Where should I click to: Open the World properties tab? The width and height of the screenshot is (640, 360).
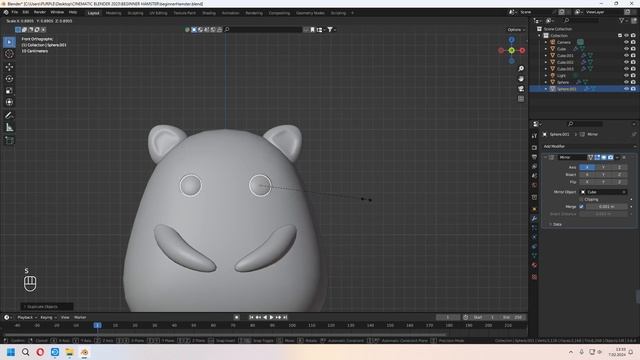[x=534, y=185]
